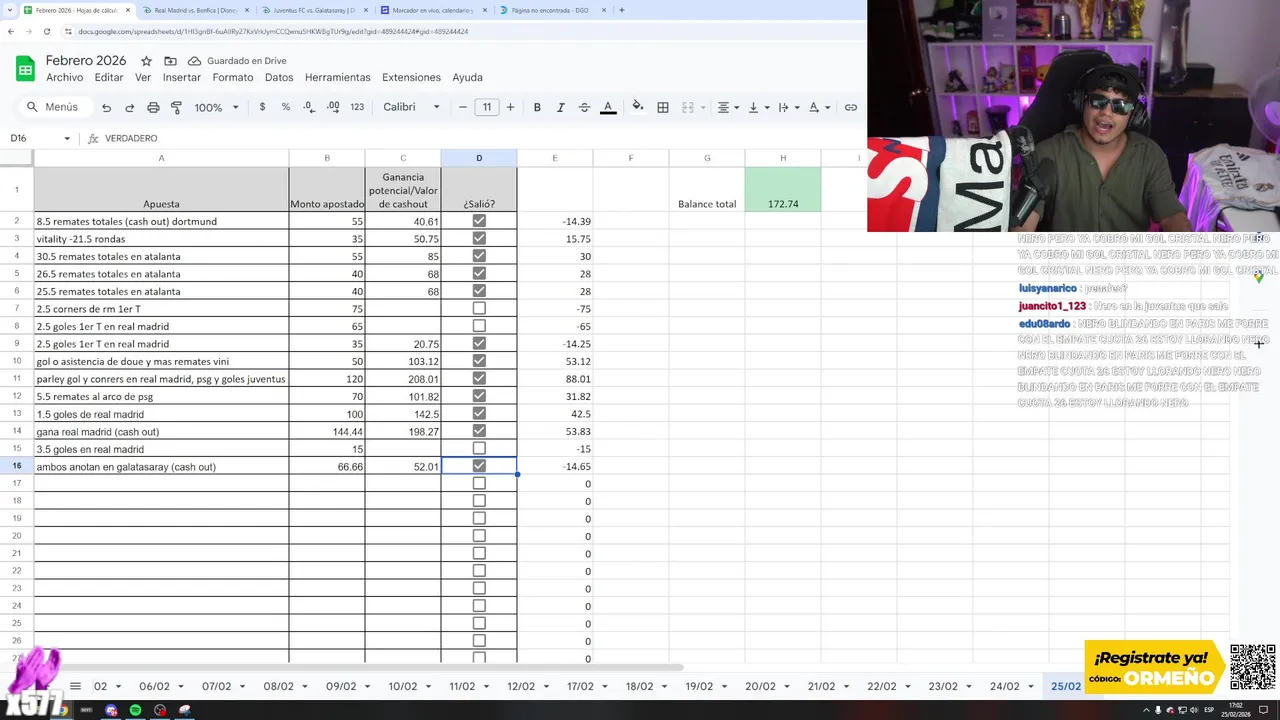
Task: Open the text wrapping dropdown
Action: (788, 107)
